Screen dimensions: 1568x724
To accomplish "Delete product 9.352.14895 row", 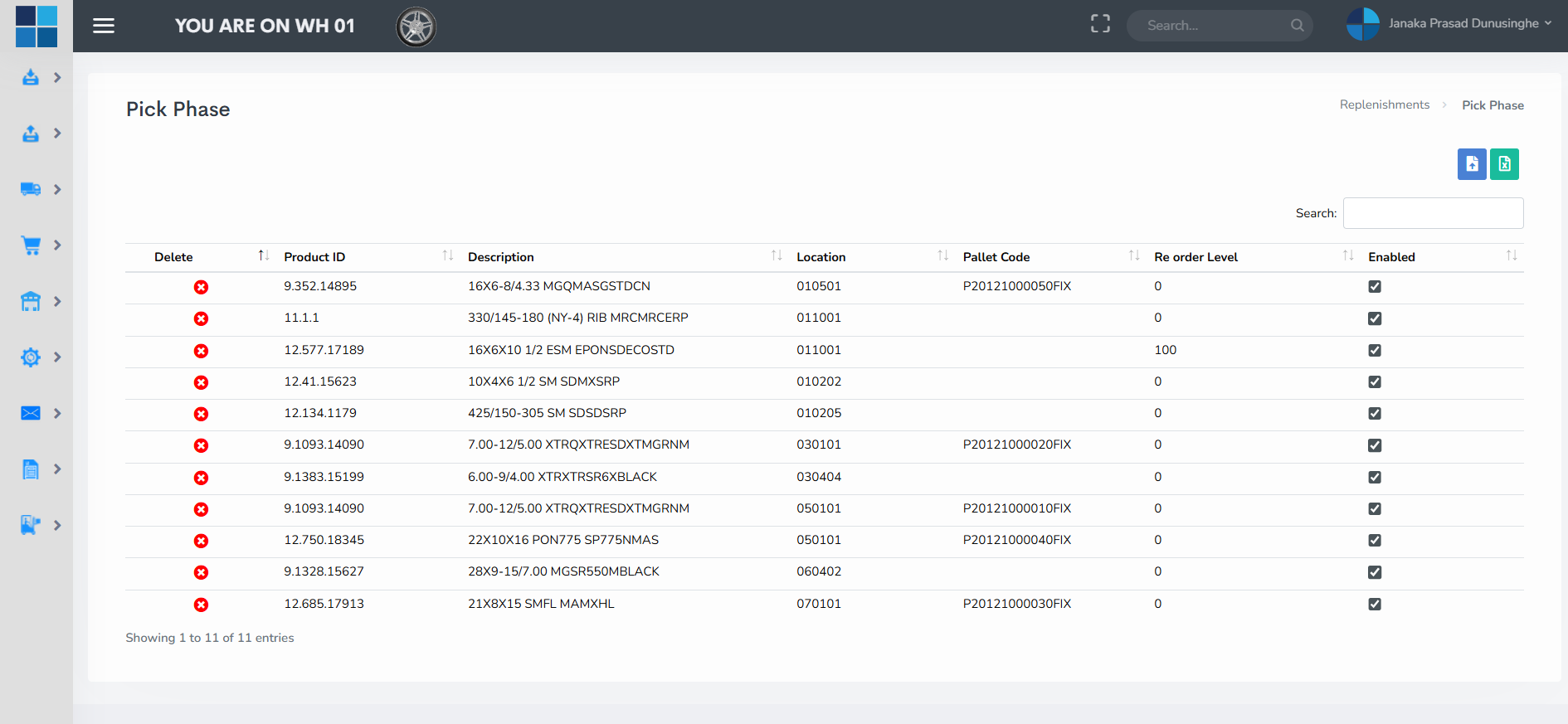I will tap(201, 287).
